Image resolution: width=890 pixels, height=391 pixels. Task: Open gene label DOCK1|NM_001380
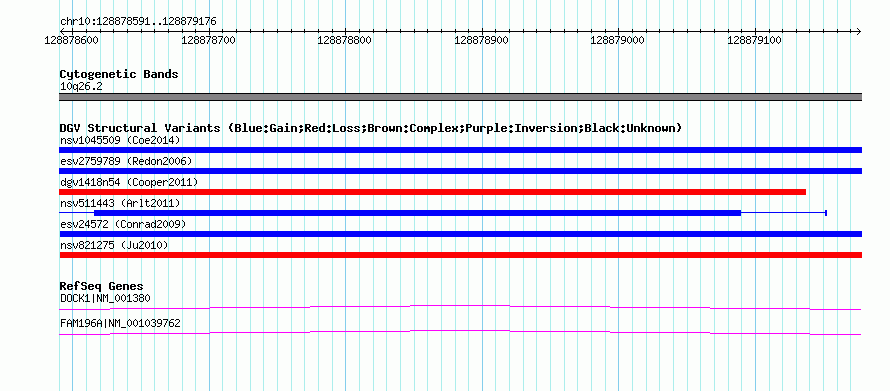pos(105,298)
